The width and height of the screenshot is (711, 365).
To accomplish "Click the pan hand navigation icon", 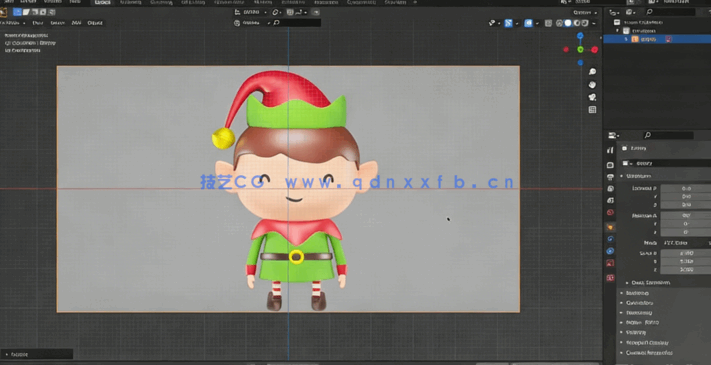I will pyautogui.click(x=592, y=84).
